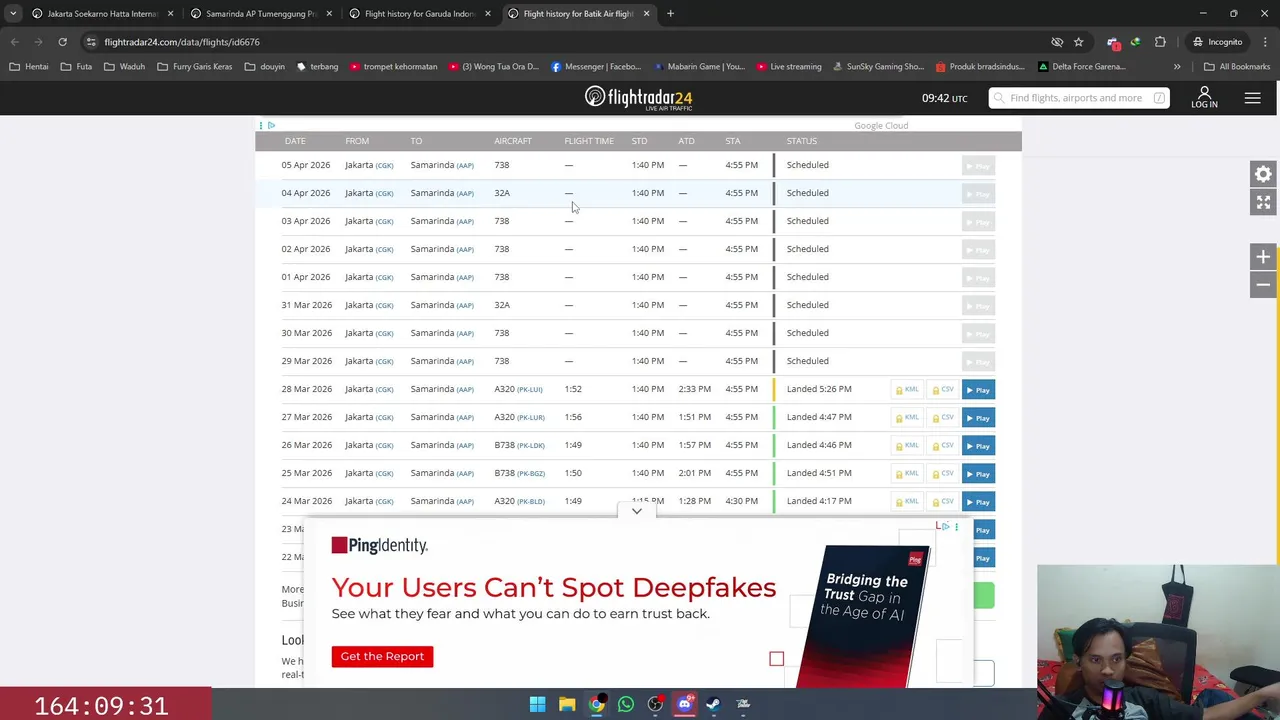Switch to Jakarta Soekarno Hatta tab
Image resolution: width=1280 pixels, height=720 pixels.
[101, 14]
